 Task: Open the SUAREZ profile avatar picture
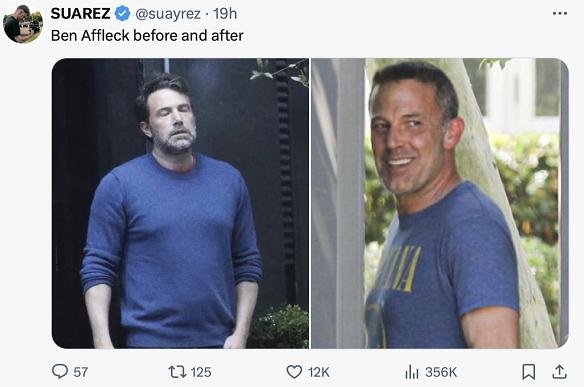(23, 24)
